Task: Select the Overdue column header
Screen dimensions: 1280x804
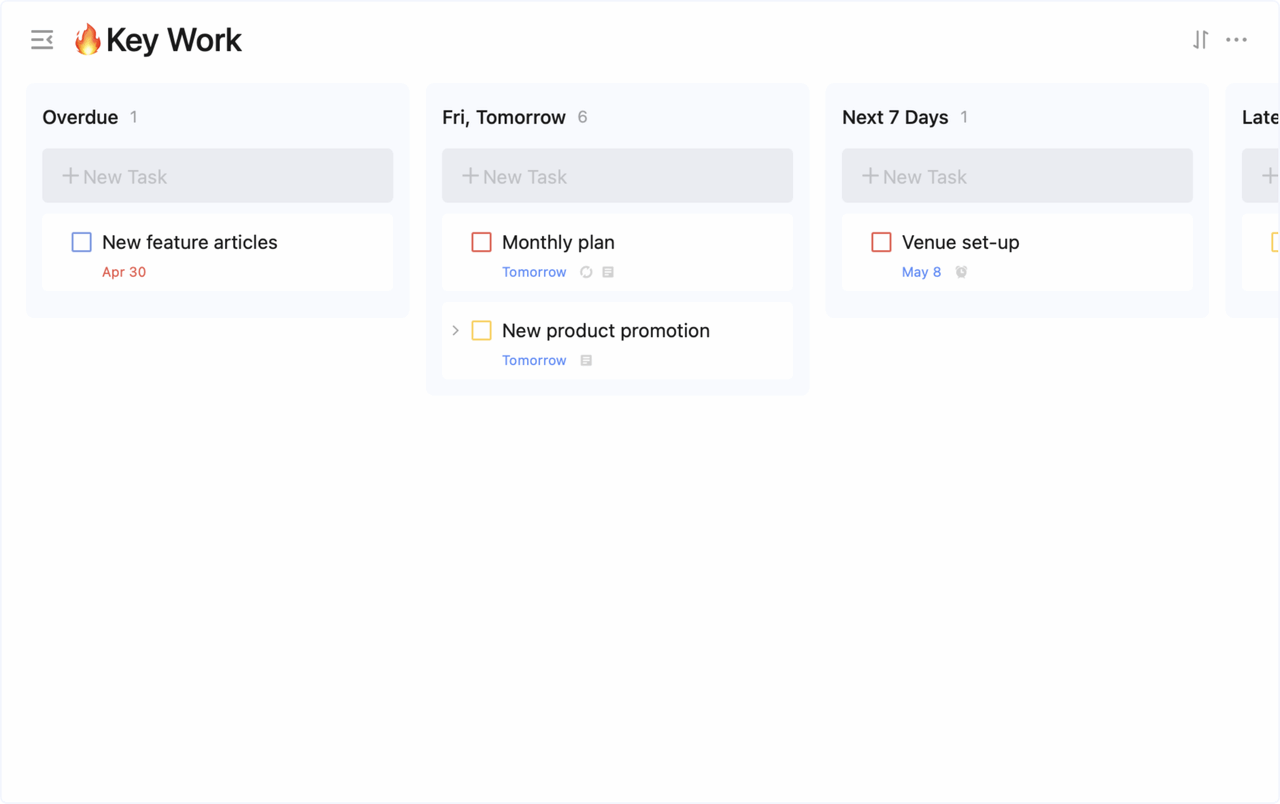Action: (x=80, y=117)
